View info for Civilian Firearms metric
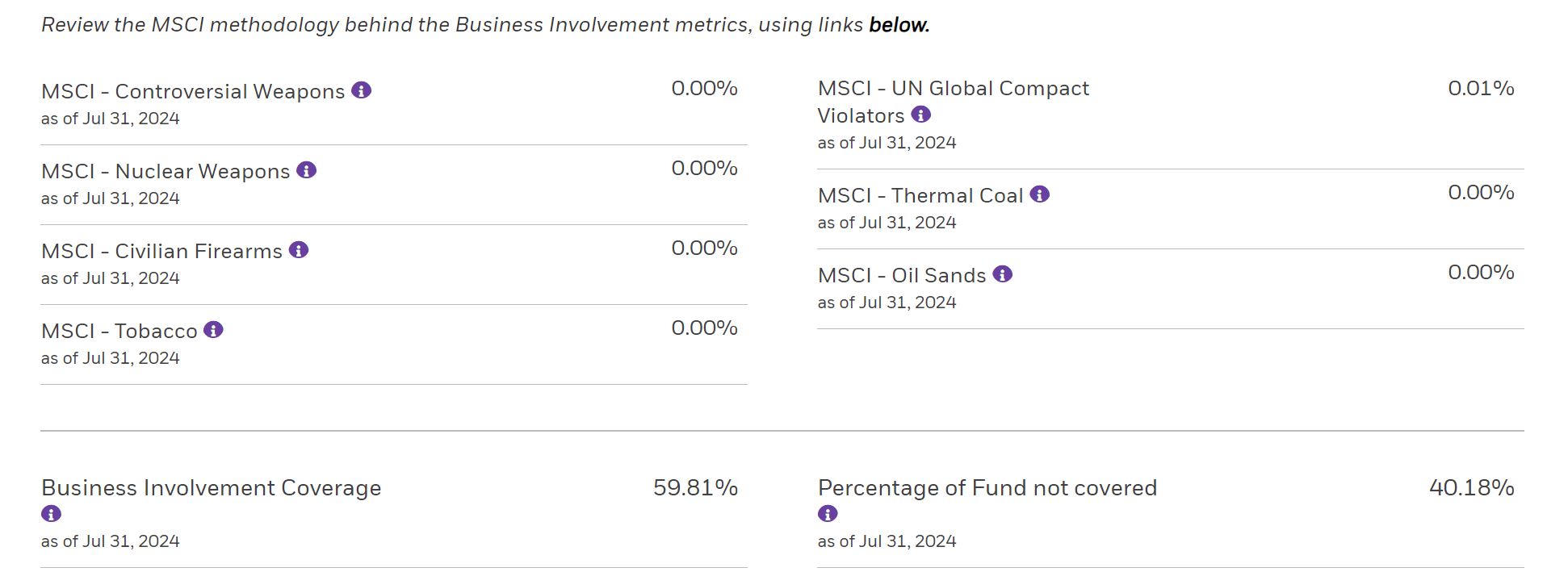 298,250
